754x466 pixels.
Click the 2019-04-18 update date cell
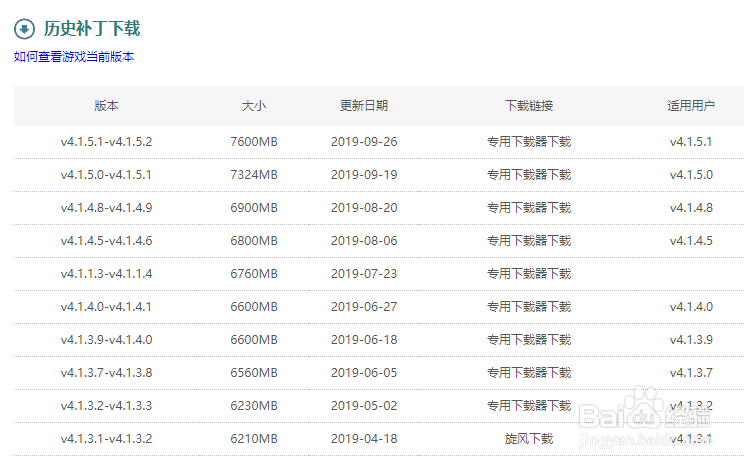pos(364,439)
